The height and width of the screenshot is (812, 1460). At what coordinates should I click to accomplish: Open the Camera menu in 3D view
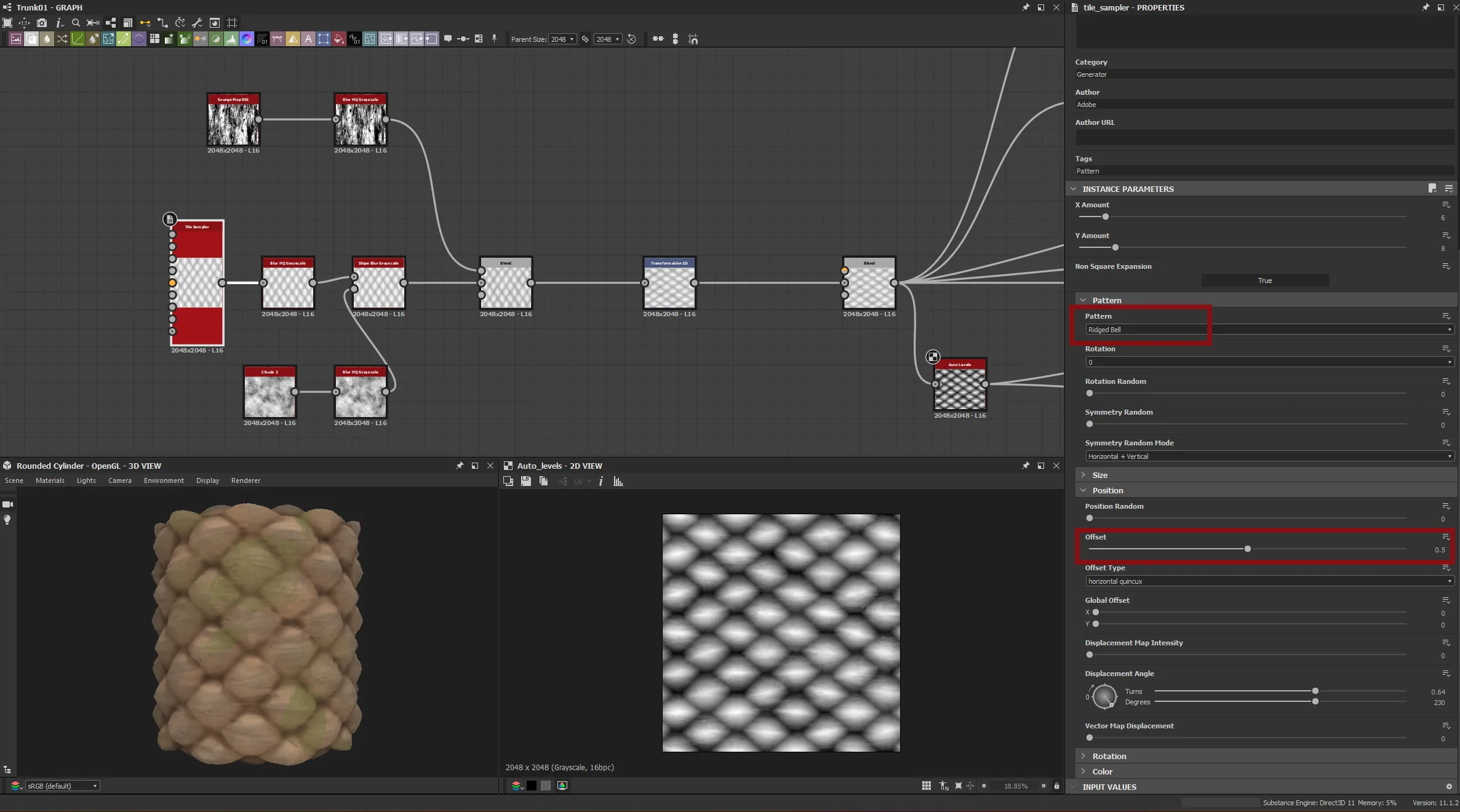click(x=120, y=480)
